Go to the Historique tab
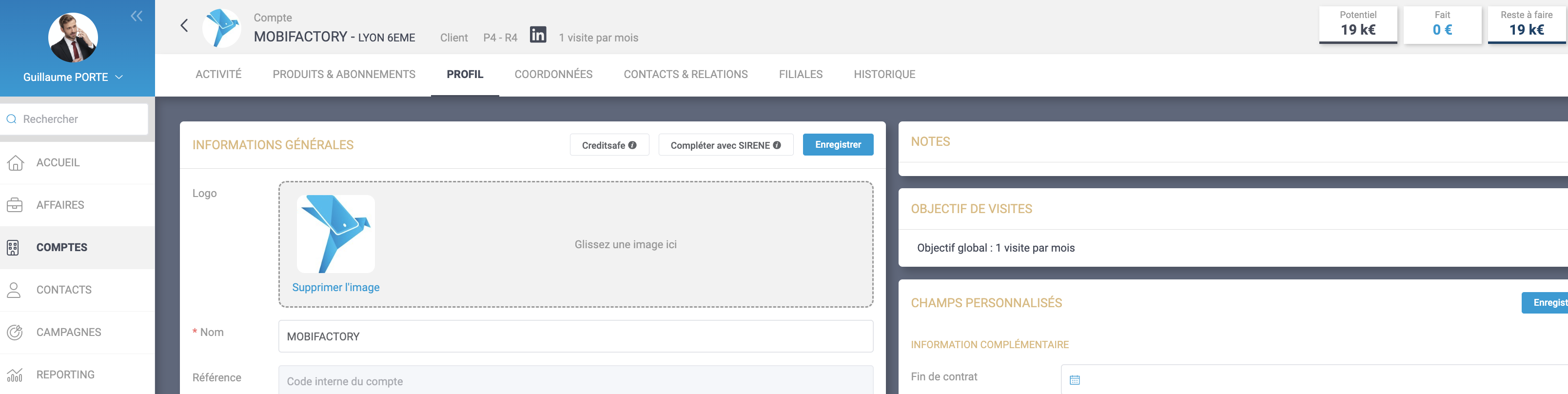 pos(884,74)
